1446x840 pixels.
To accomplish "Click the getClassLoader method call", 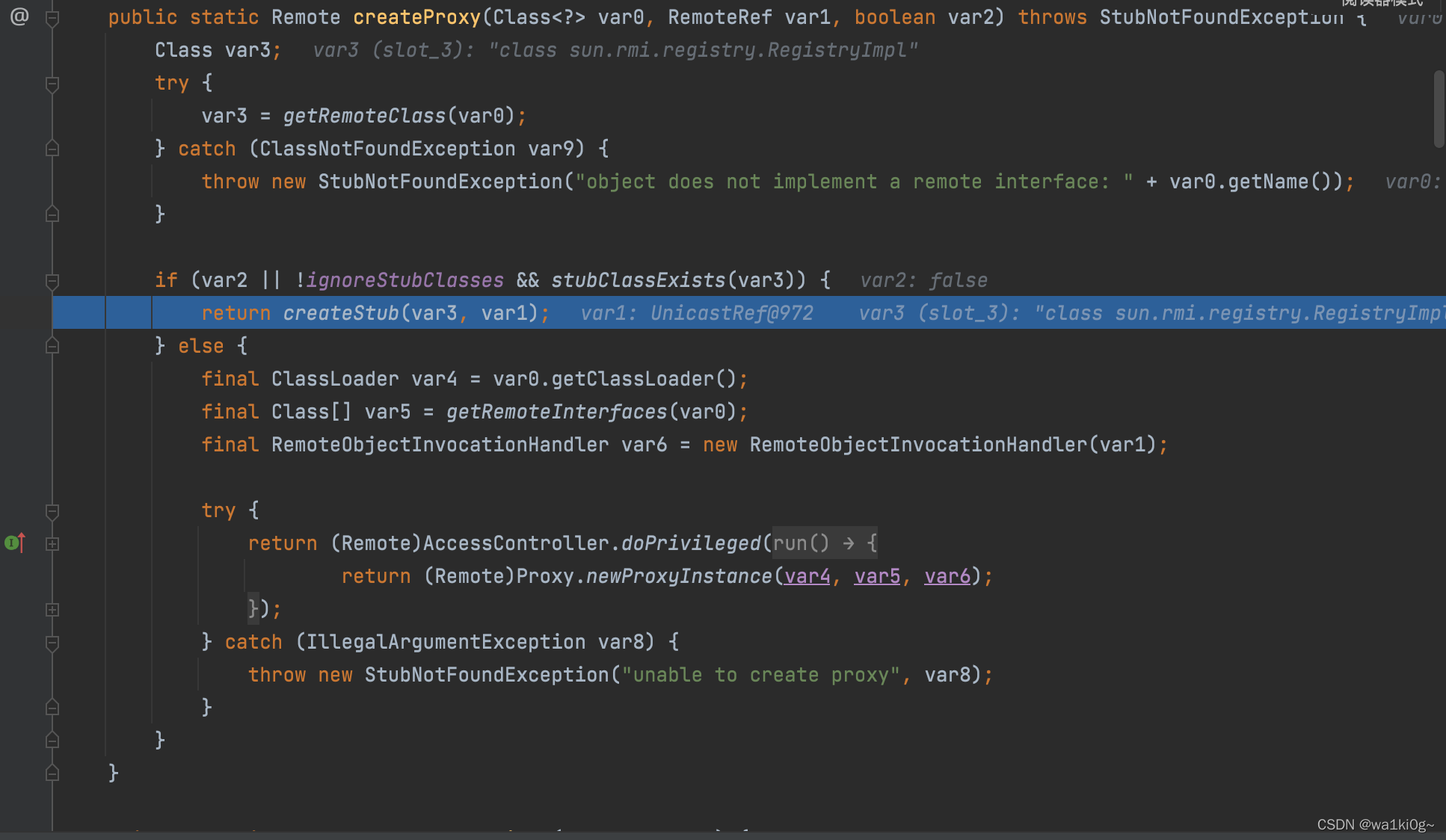I will pyautogui.click(x=633, y=379).
